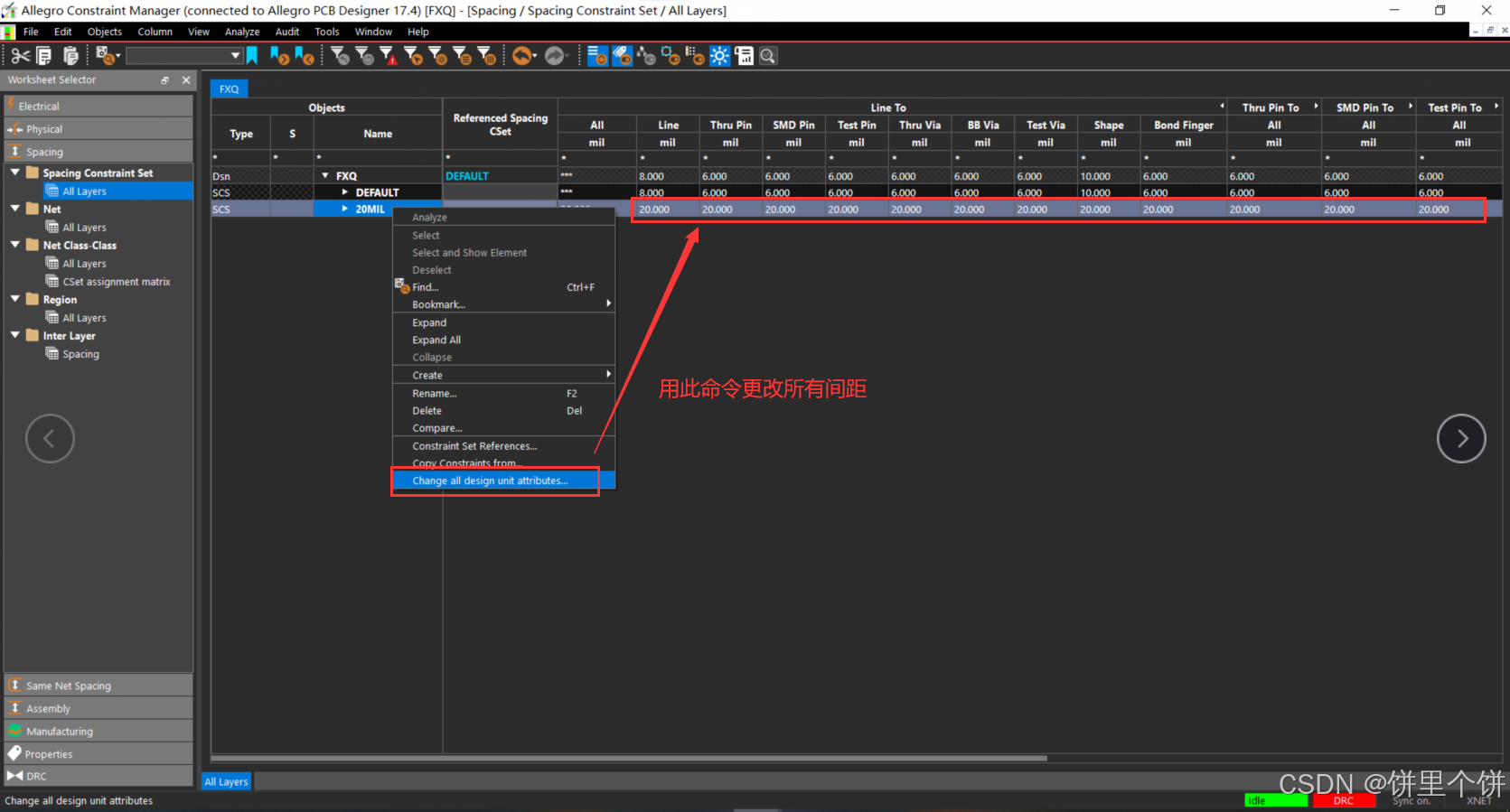Collapse the Inter Layer folder
Screen dimensions: 1510x812
(x=15, y=334)
